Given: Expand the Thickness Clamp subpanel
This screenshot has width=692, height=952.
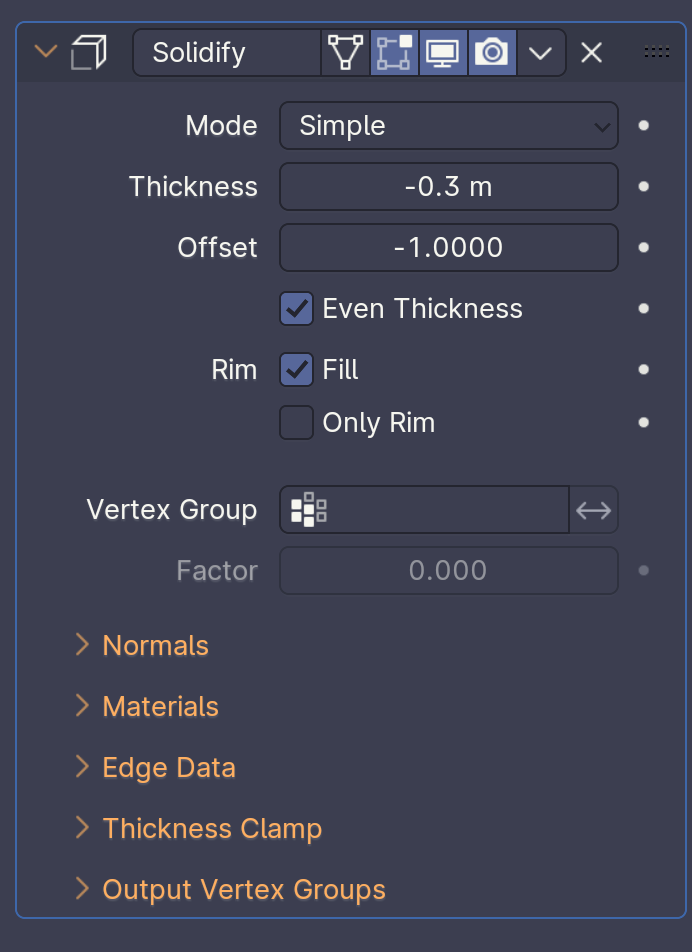Looking at the screenshot, I should (x=211, y=829).
